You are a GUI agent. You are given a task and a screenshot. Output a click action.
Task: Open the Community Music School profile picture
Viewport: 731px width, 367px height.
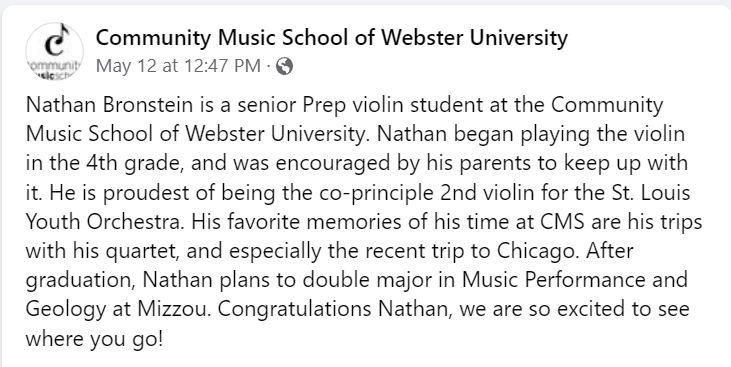click(55, 51)
